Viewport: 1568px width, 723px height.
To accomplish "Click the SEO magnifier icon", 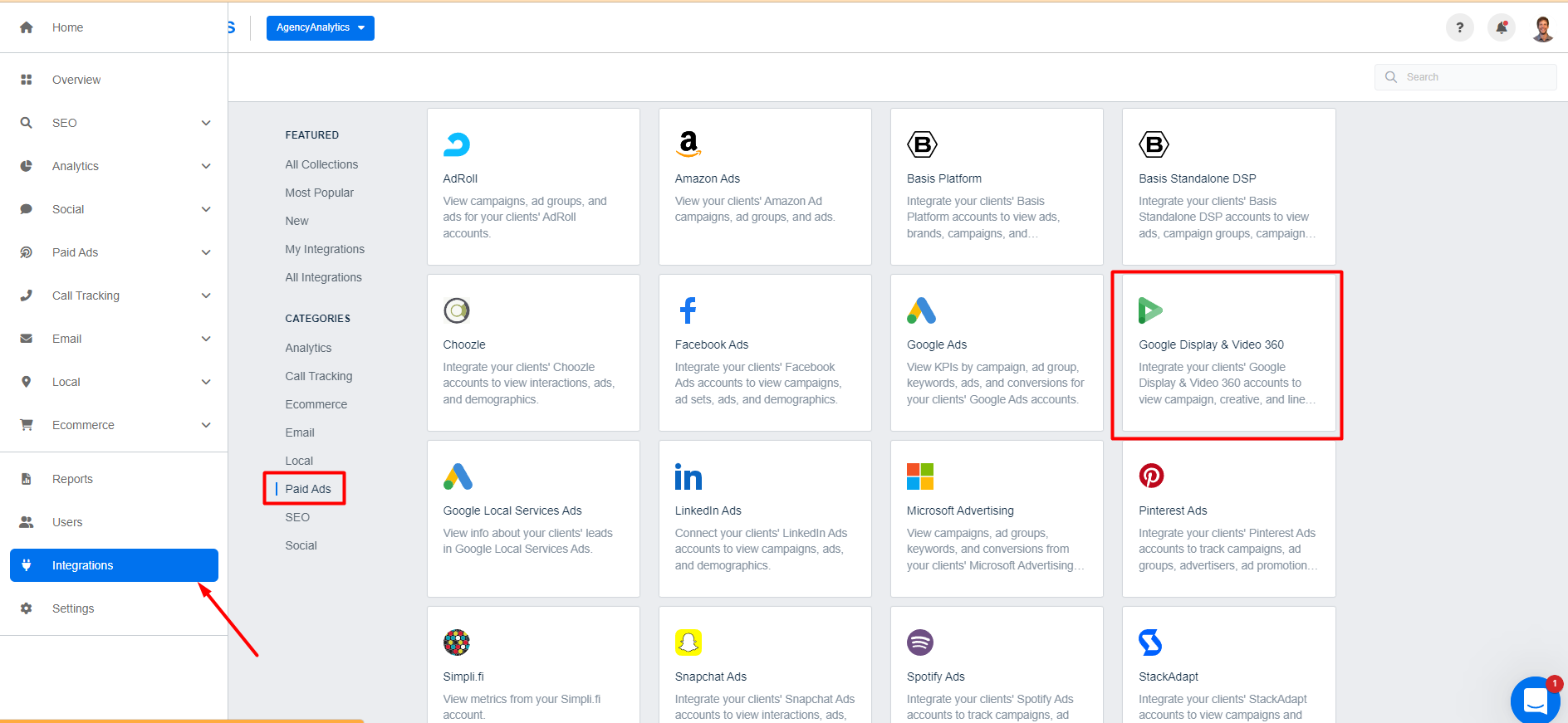I will click(27, 123).
